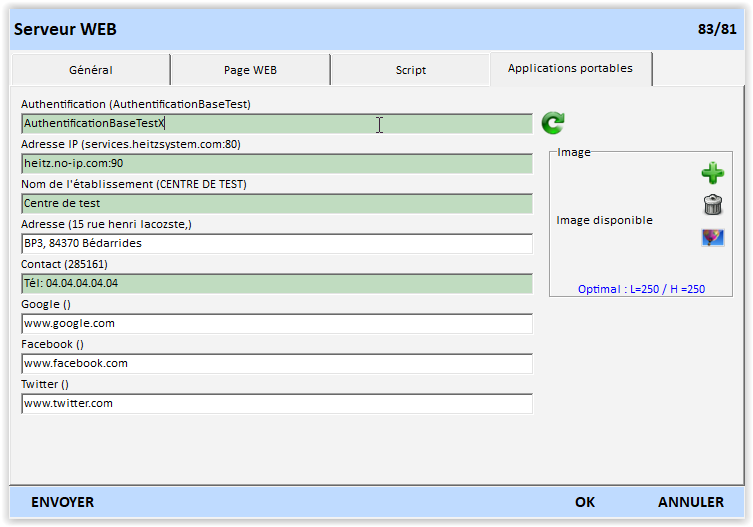753x527 pixels.
Task: Click the Adresse IP field heitz.no-ip.com:90
Action: pyautogui.click(x=277, y=163)
